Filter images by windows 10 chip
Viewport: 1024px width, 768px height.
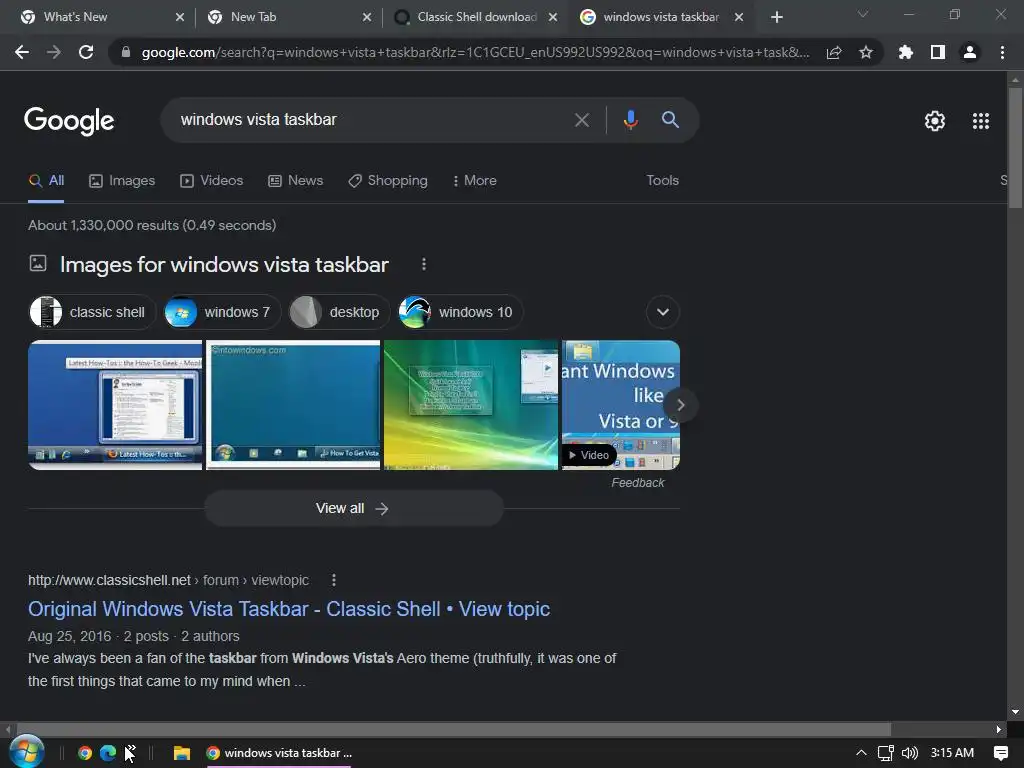pos(460,312)
